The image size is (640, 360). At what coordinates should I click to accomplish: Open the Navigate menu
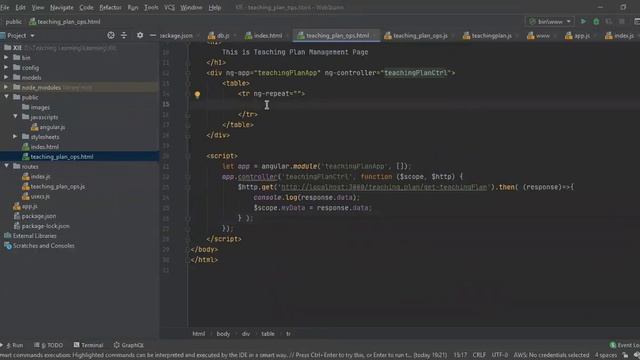pyautogui.click(x=62, y=7)
